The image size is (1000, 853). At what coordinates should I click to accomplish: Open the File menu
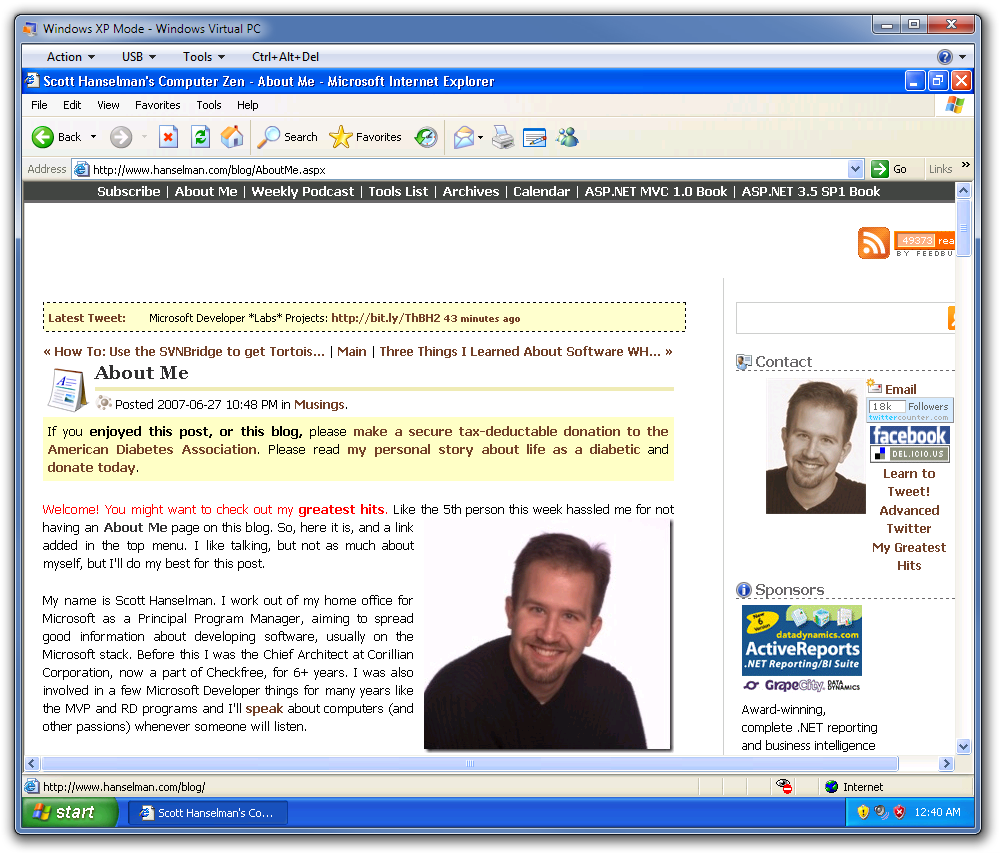pos(39,105)
